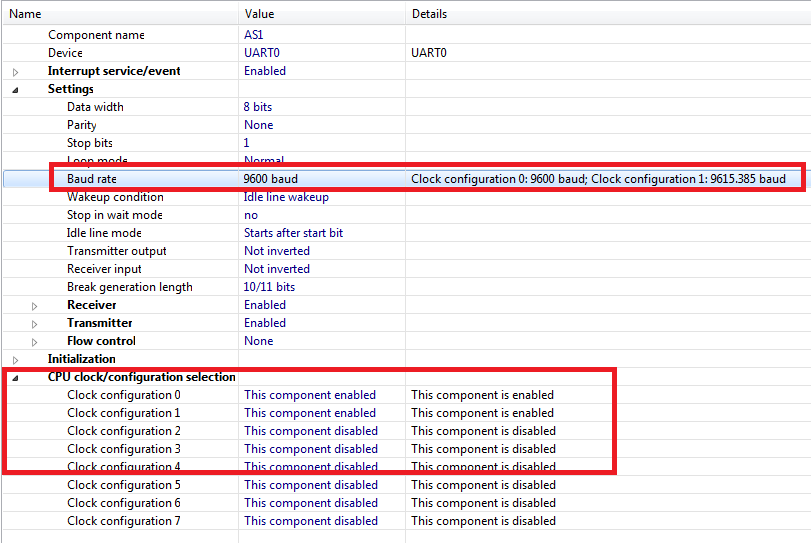Select the Clock configuration 7 row label
Image resolution: width=811 pixels, height=543 pixels.
pyautogui.click(x=124, y=521)
